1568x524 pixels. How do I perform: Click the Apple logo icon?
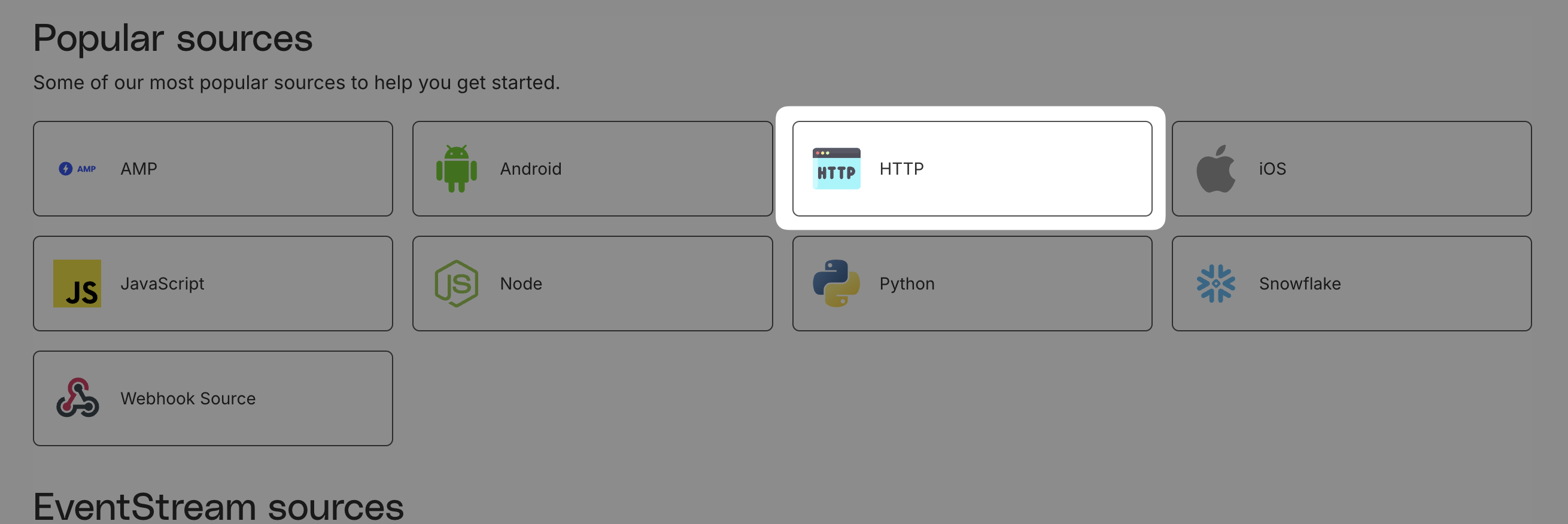[1215, 169]
